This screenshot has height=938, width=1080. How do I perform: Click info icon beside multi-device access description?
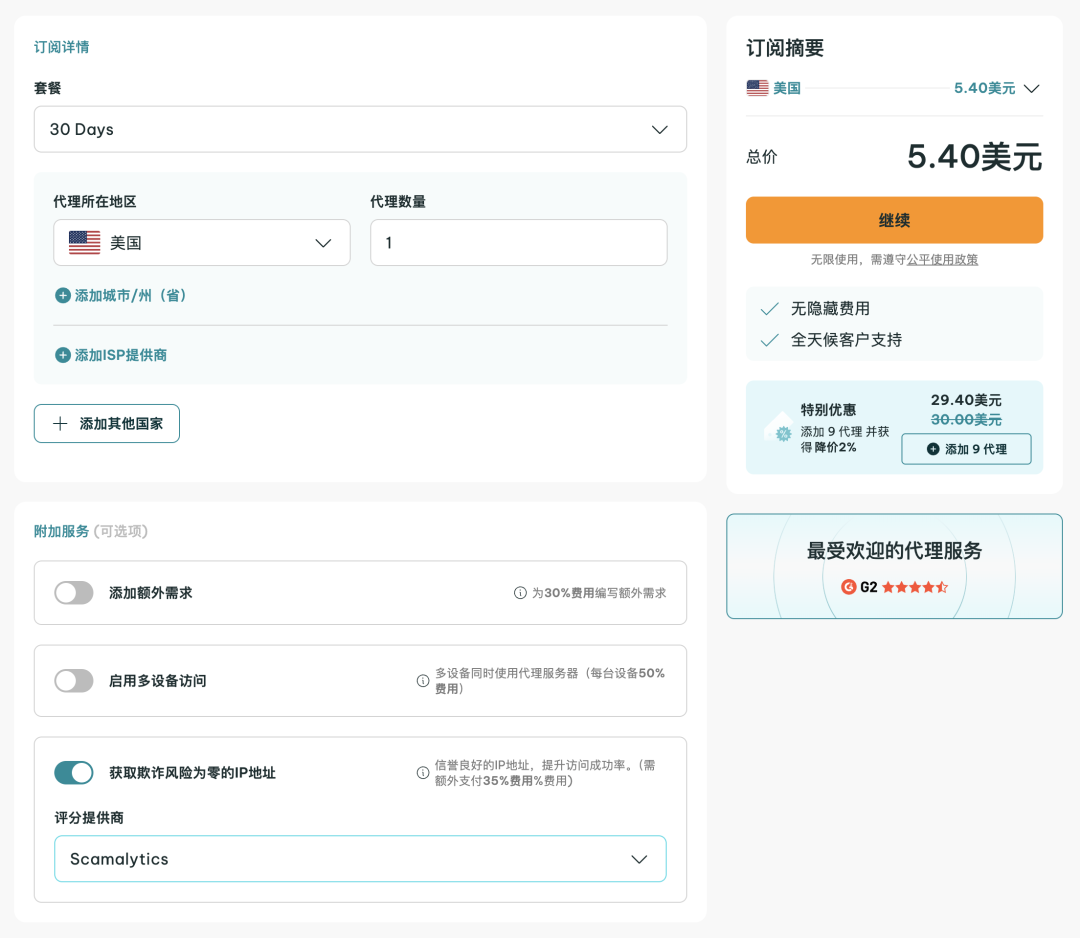(x=423, y=681)
